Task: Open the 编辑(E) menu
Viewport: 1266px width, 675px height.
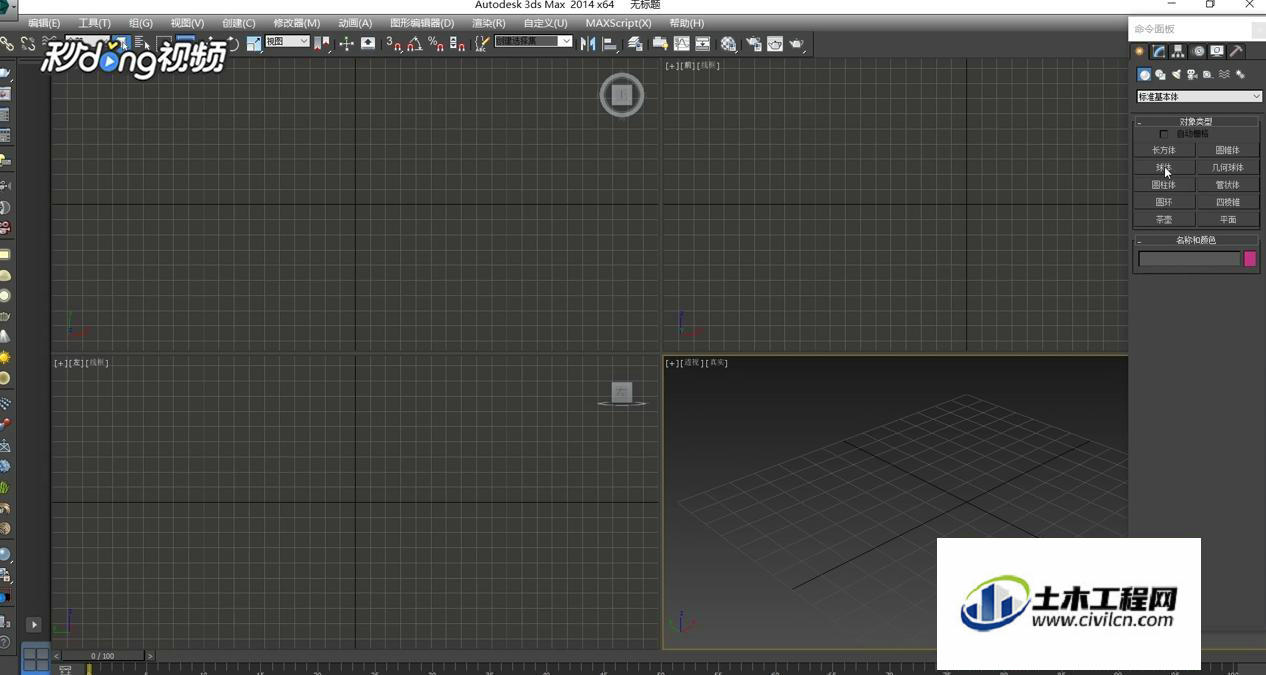Action: click(x=44, y=23)
